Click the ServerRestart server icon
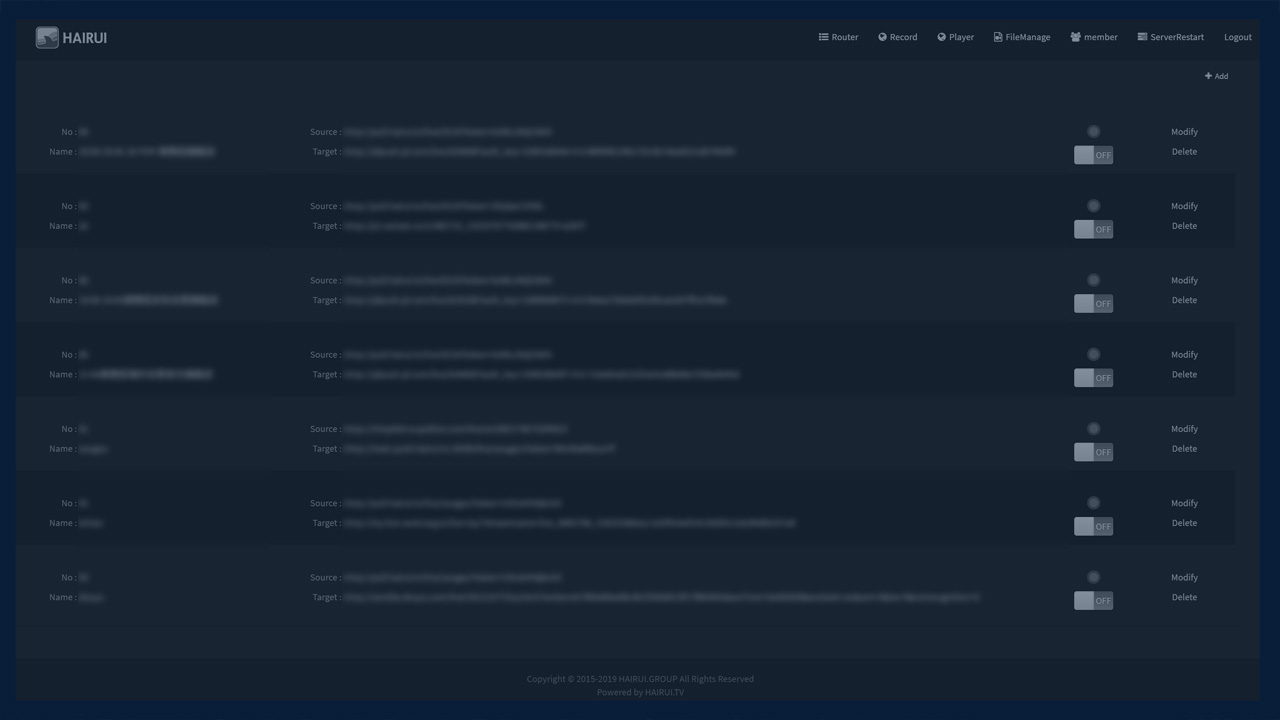 (1142, 37)
